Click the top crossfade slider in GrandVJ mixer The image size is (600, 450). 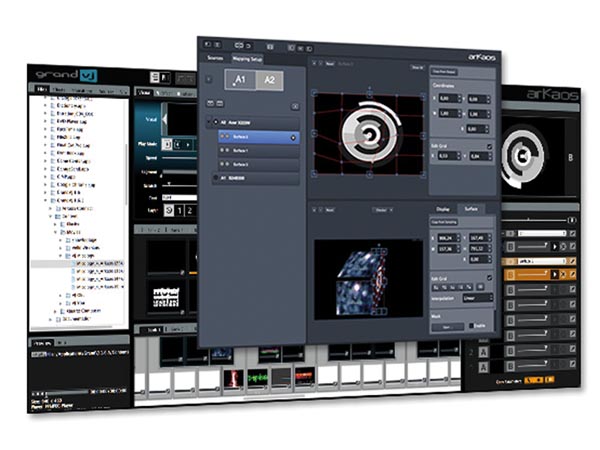[x=534, y=220]
